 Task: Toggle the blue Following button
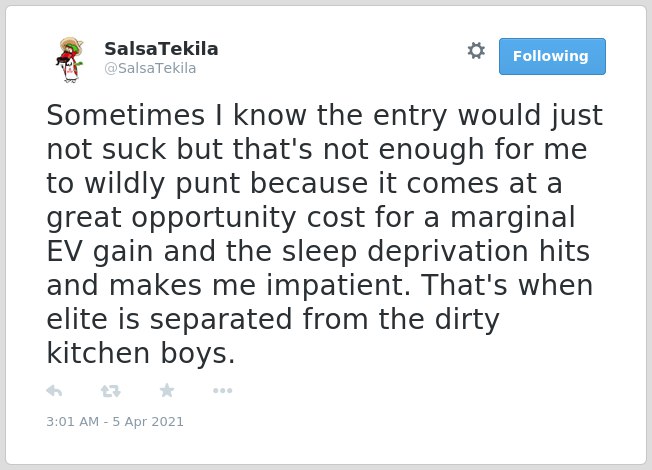(552, 56)
